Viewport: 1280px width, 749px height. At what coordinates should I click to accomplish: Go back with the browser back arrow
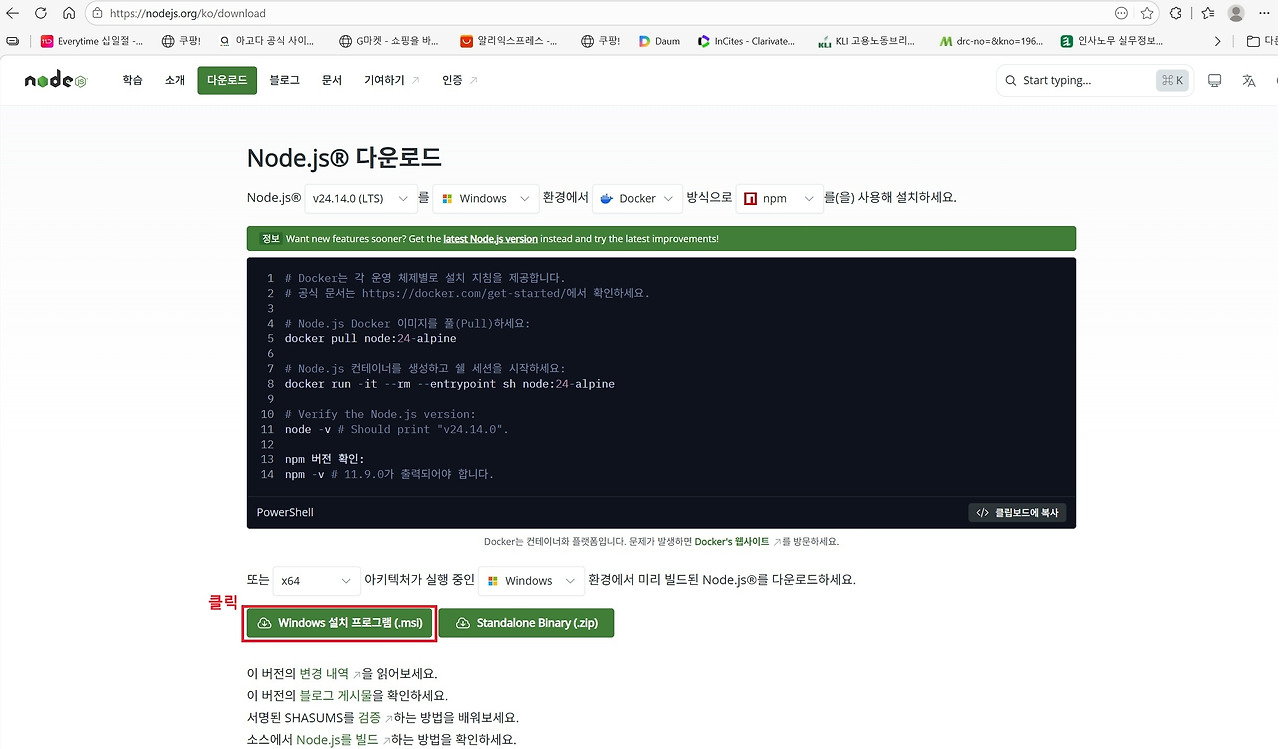click(13, 13)
